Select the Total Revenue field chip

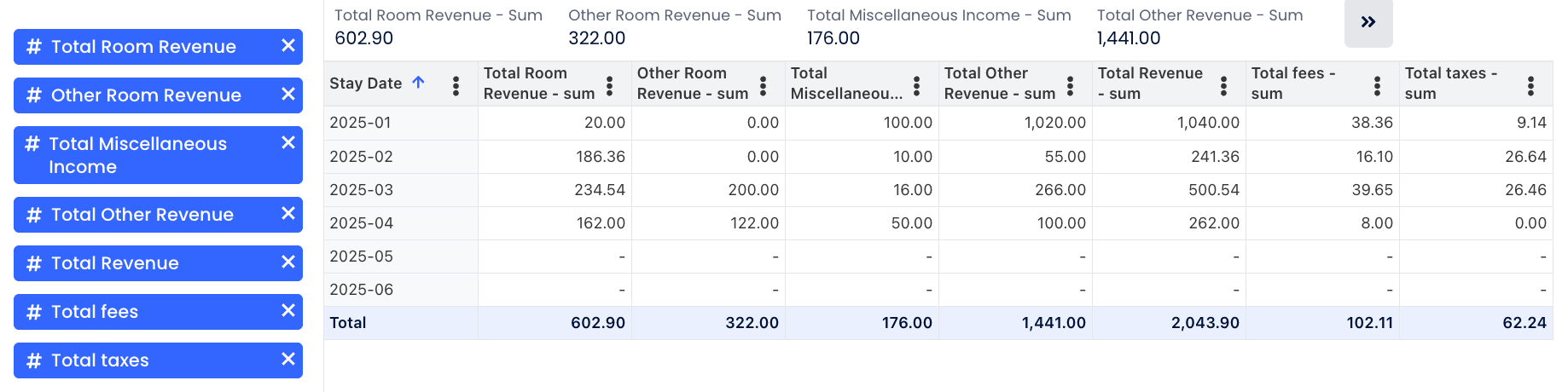point(115,263)
